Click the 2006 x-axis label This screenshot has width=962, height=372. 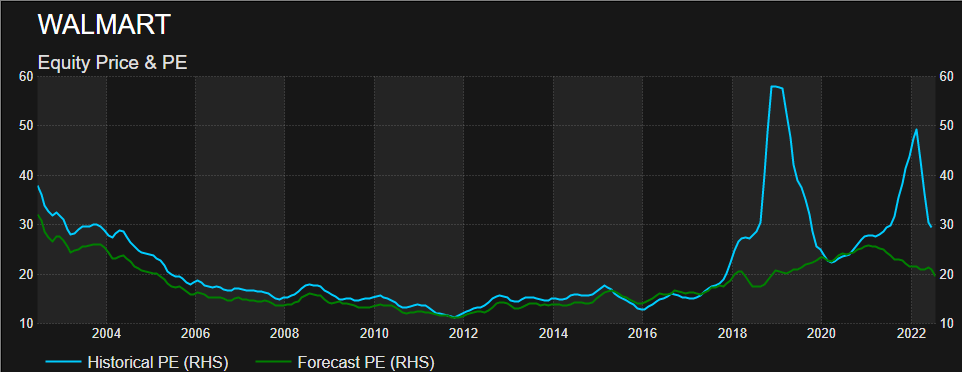(195, 333)
